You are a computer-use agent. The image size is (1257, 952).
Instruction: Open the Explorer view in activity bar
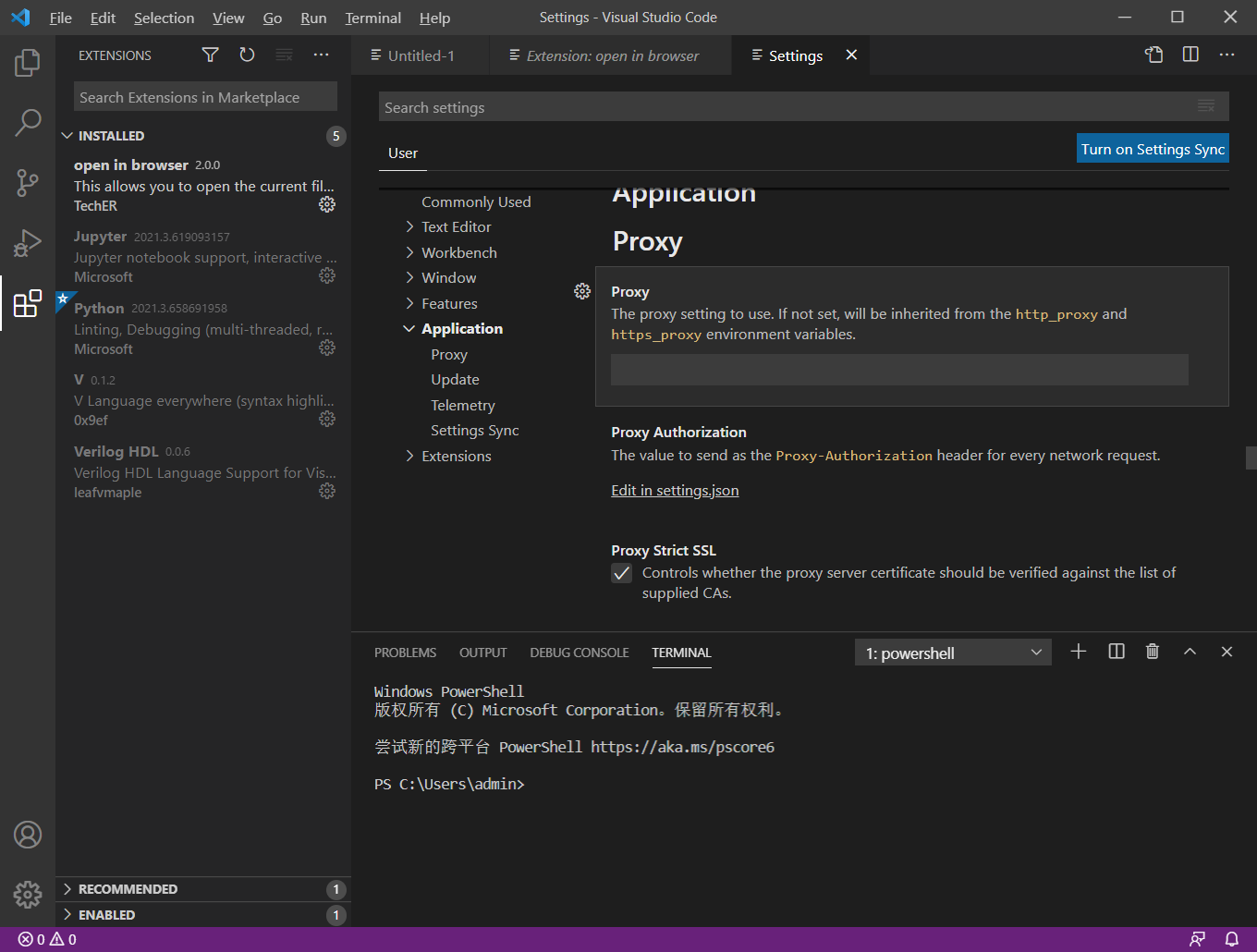pyautogui.click(x=28, y=63)
